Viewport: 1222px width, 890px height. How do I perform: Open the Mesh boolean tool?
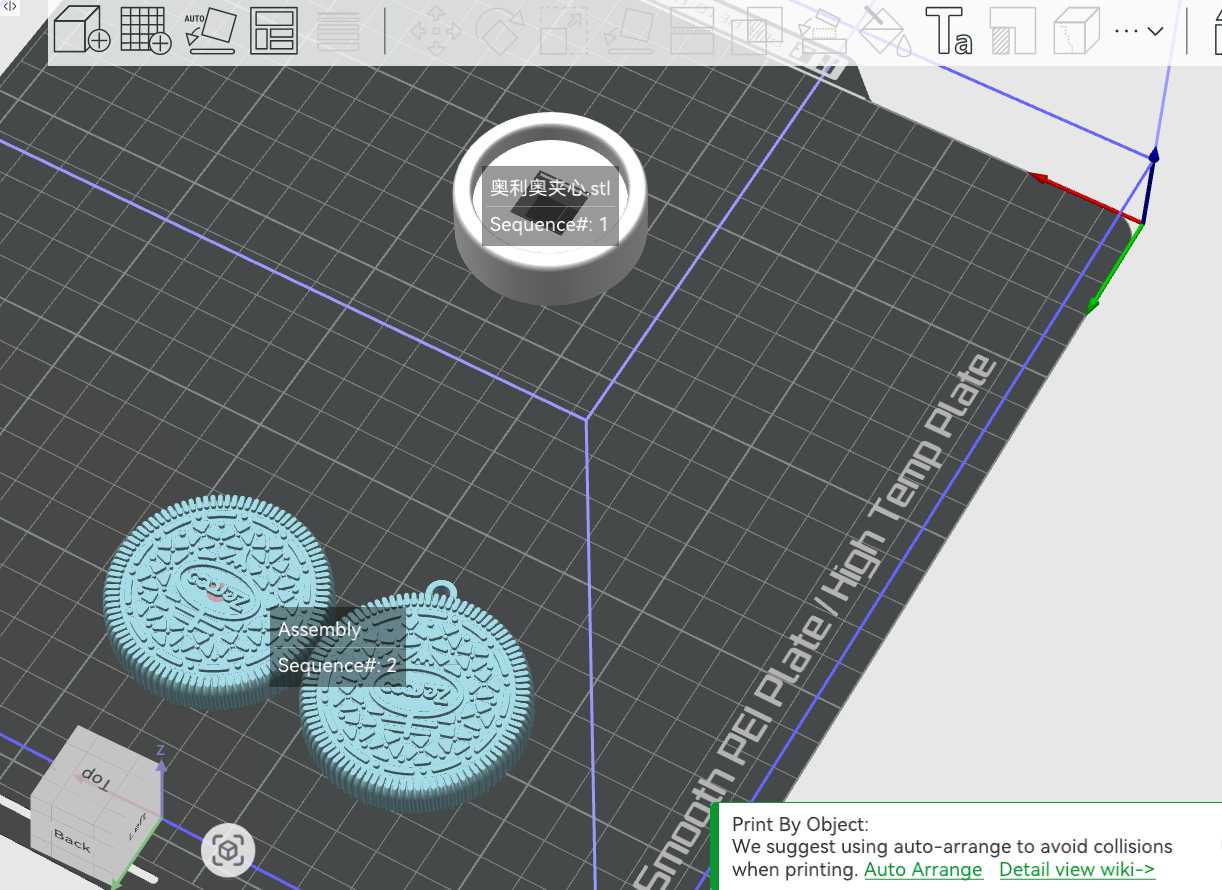click(x=757, y=30)
